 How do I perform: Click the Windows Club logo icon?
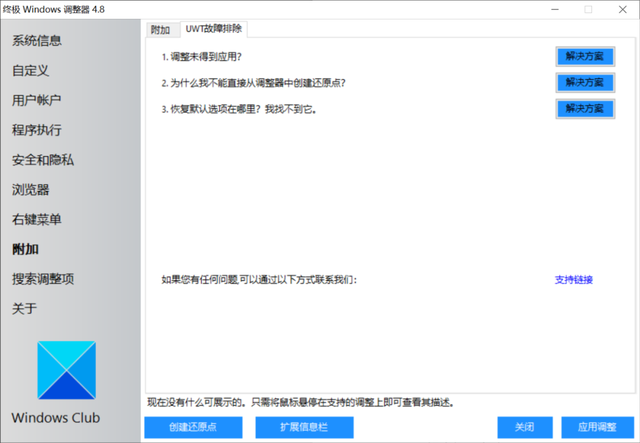[67, 370]
